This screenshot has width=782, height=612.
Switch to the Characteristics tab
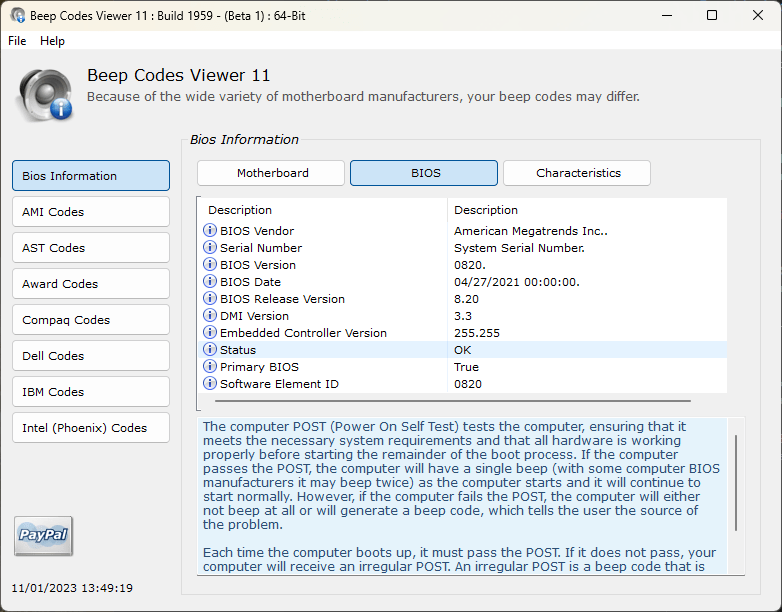(577, 173)
